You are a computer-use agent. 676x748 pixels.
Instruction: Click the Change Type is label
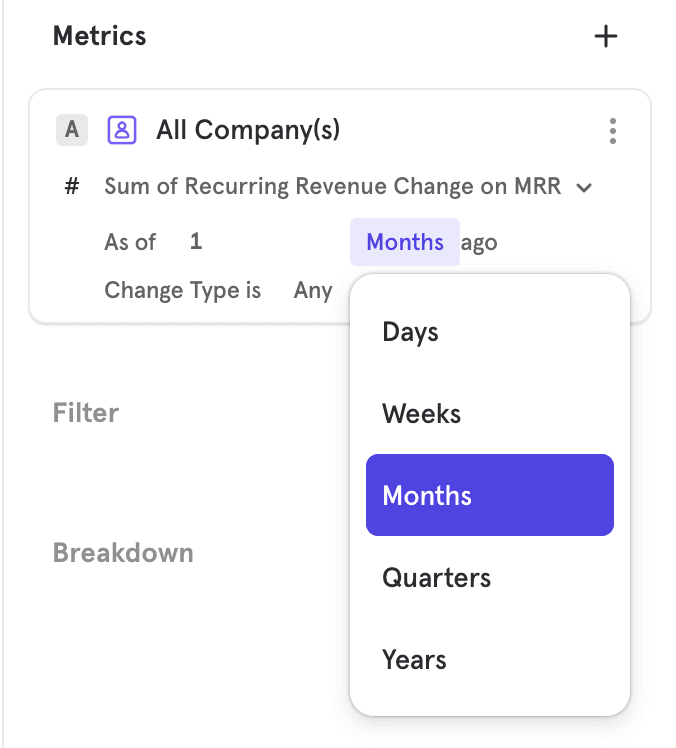pyautogui.click(x=182, y=290)
